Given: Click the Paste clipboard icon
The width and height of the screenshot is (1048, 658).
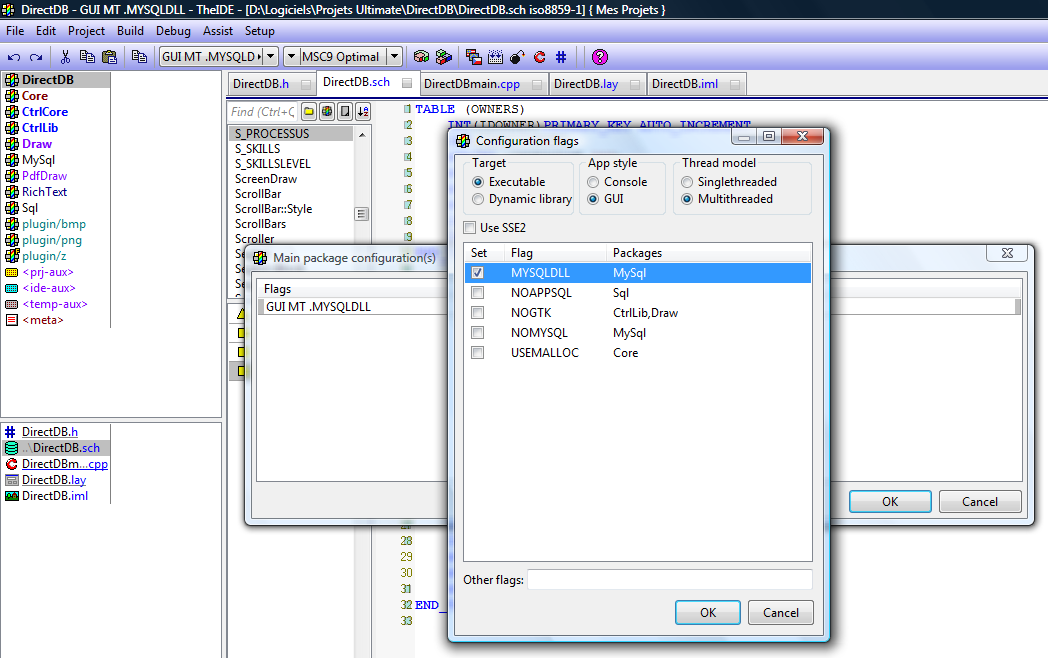Looking at the screenshot, I should (109, 57).
